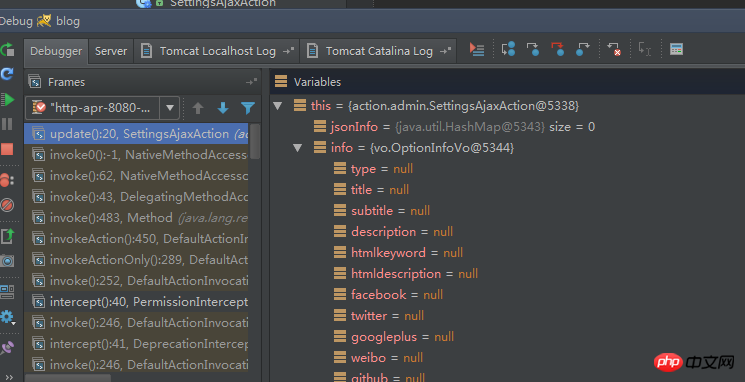Select the 'title = null' field
The width and height of the screenshot is (745, 382).
371,190
